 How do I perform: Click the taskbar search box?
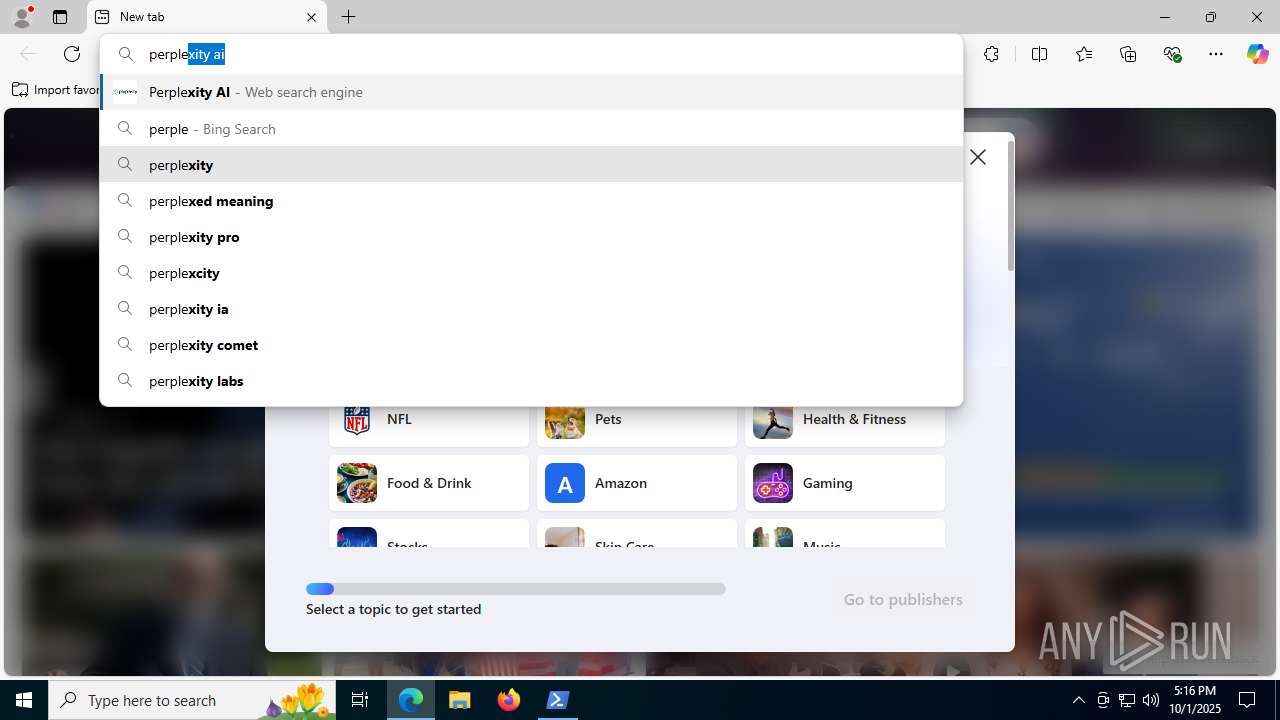point(192,700)
